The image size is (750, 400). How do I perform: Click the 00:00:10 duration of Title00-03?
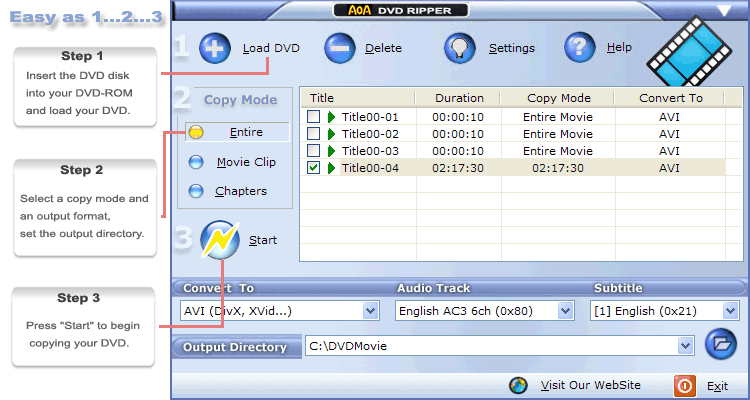(458, 152)
